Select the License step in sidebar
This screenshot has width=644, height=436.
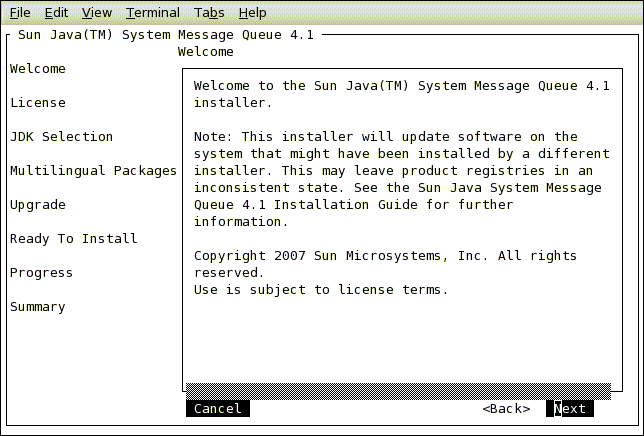click(x=38, y=103)
